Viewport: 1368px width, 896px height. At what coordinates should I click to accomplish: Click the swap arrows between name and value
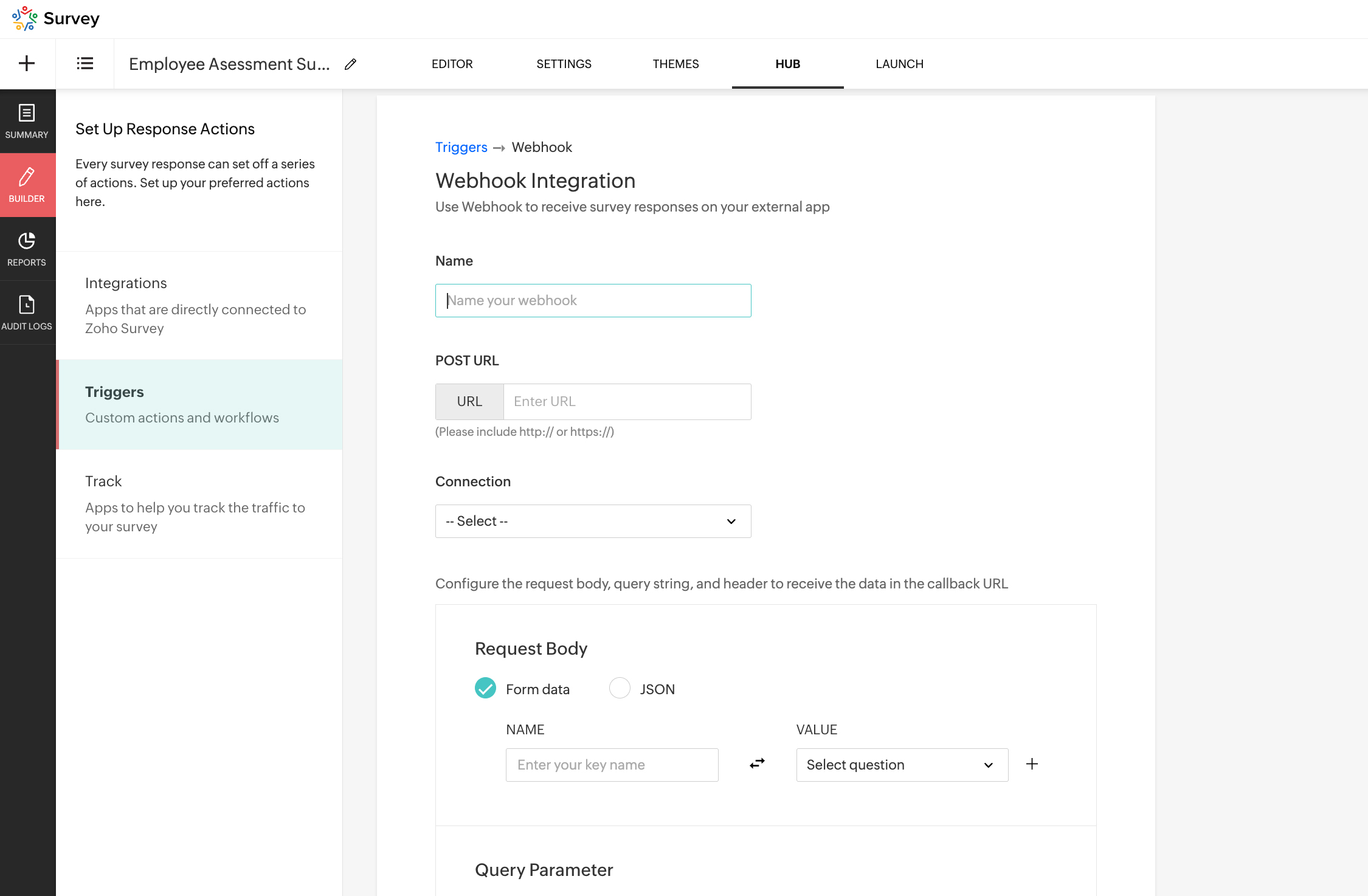757,764
